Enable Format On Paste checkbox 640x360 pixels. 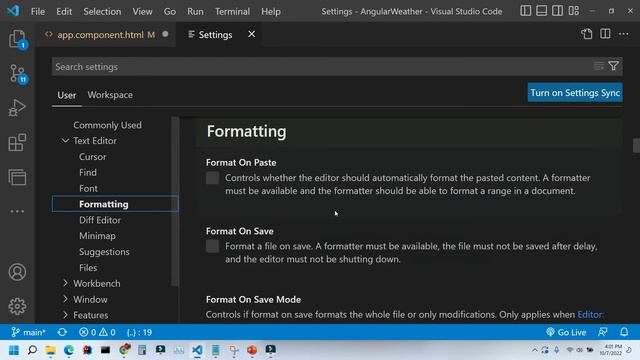point(212,178)
